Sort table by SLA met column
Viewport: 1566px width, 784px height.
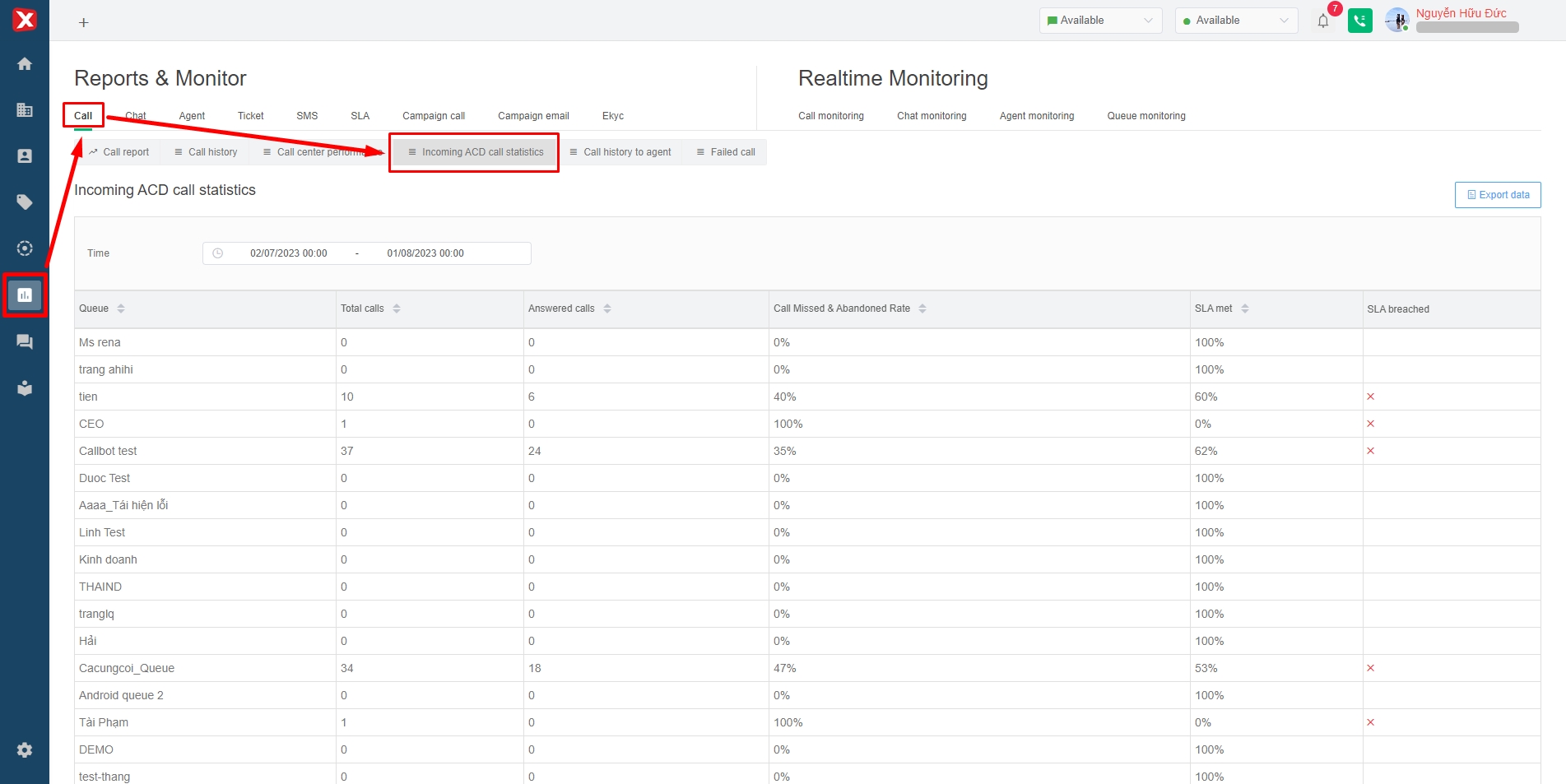[x=1245, y=308]
